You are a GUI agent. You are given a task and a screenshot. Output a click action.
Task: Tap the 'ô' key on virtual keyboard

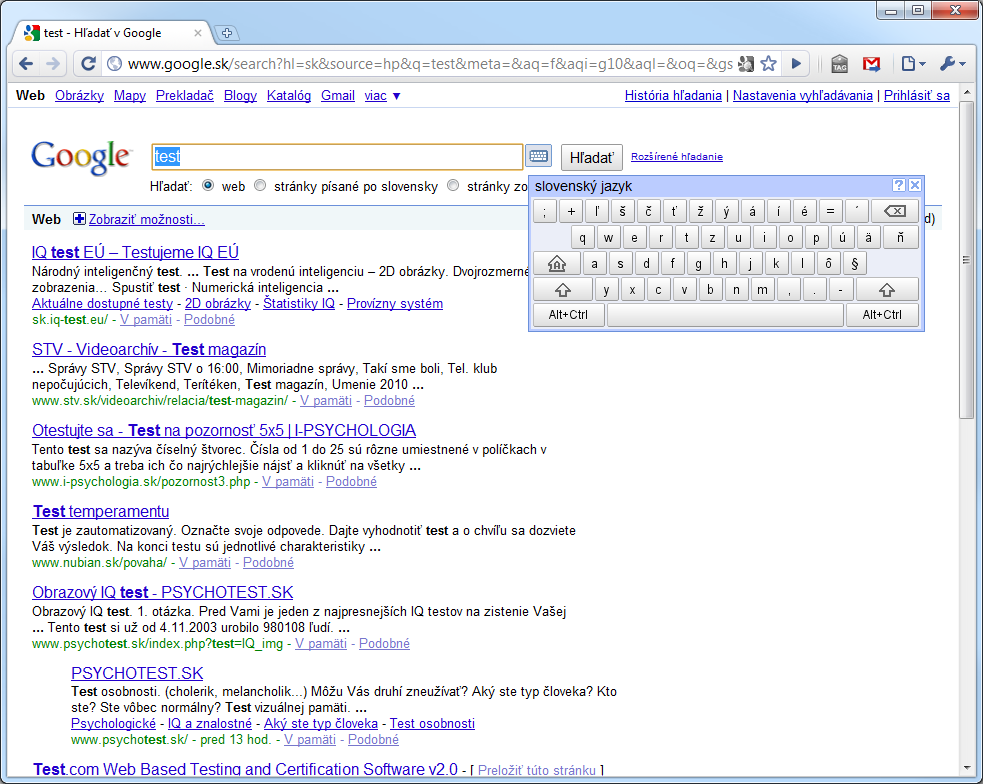(x=828, y=264)
